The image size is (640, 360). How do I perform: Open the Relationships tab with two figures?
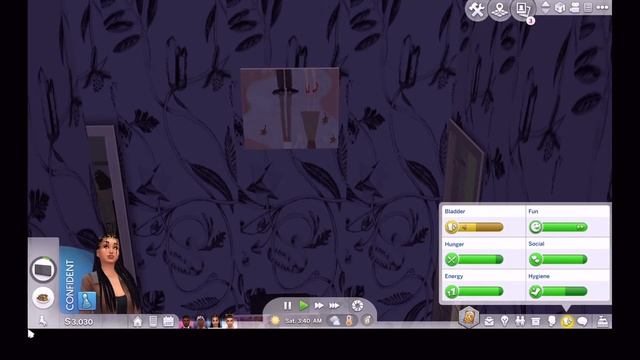520,322
